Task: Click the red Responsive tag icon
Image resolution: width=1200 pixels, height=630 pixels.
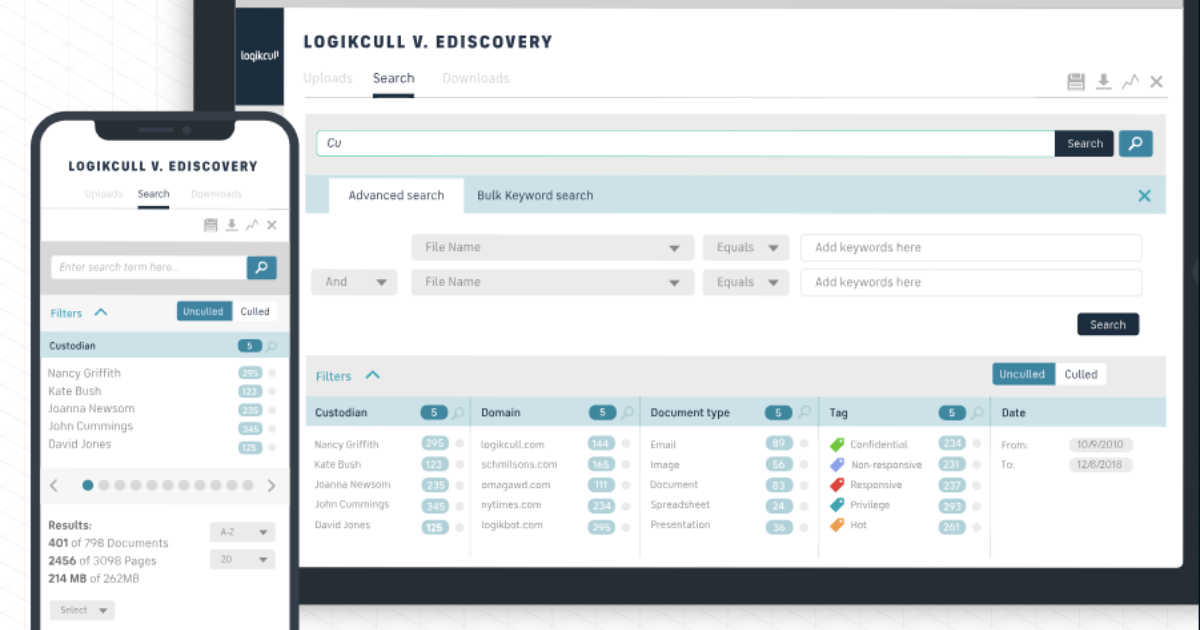Action: 837,485
